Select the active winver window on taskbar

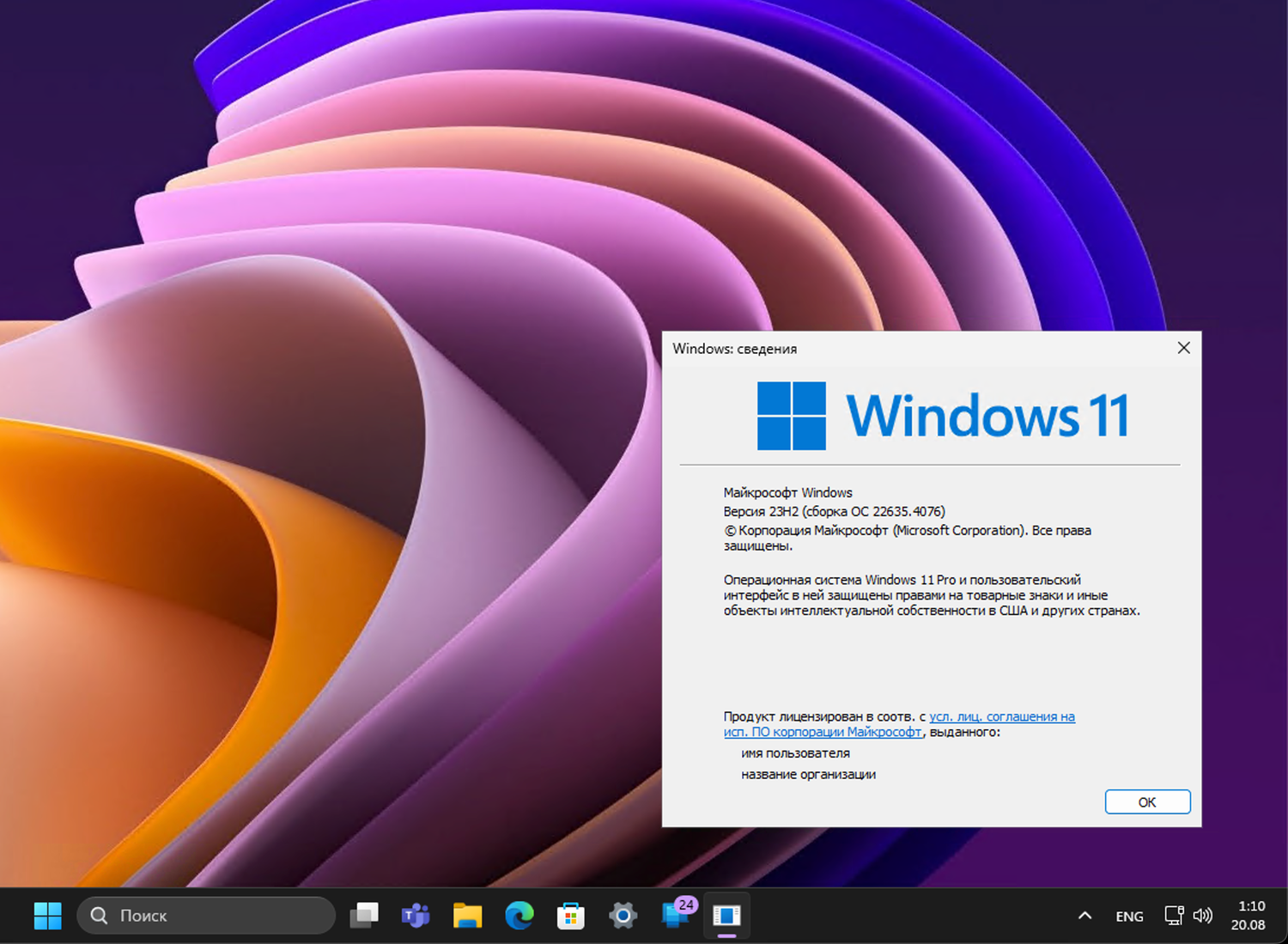[x=726, y=916]
